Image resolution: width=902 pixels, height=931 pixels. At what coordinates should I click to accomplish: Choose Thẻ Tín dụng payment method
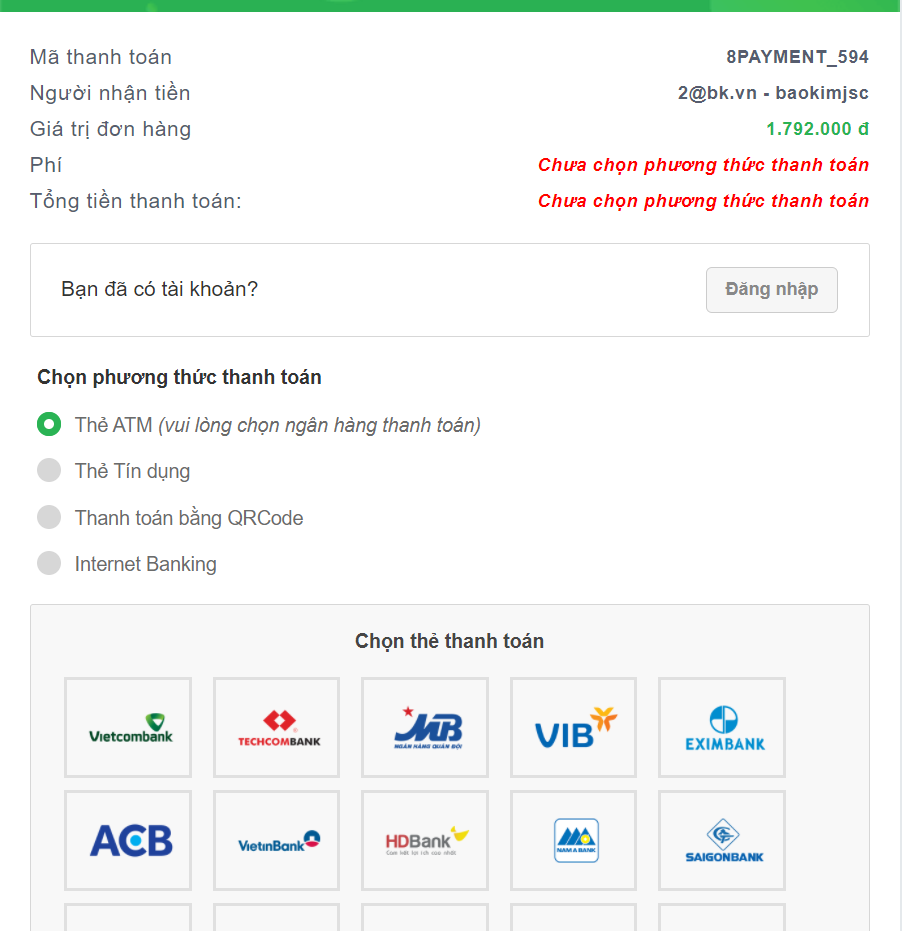pyautogui.click(x=49, y=470)
